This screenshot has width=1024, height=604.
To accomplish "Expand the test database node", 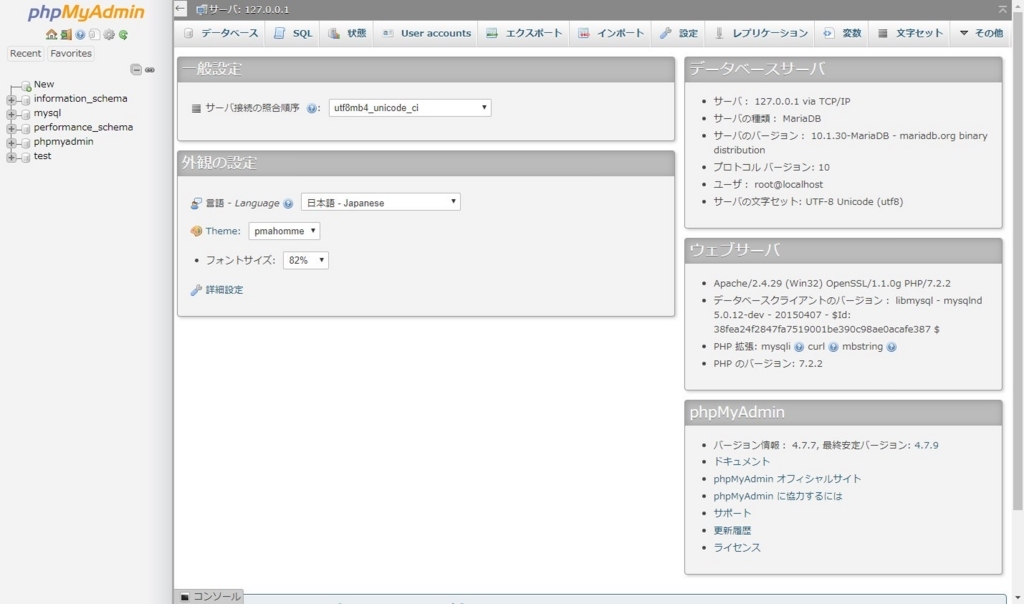I will click(x=11, y=157).
